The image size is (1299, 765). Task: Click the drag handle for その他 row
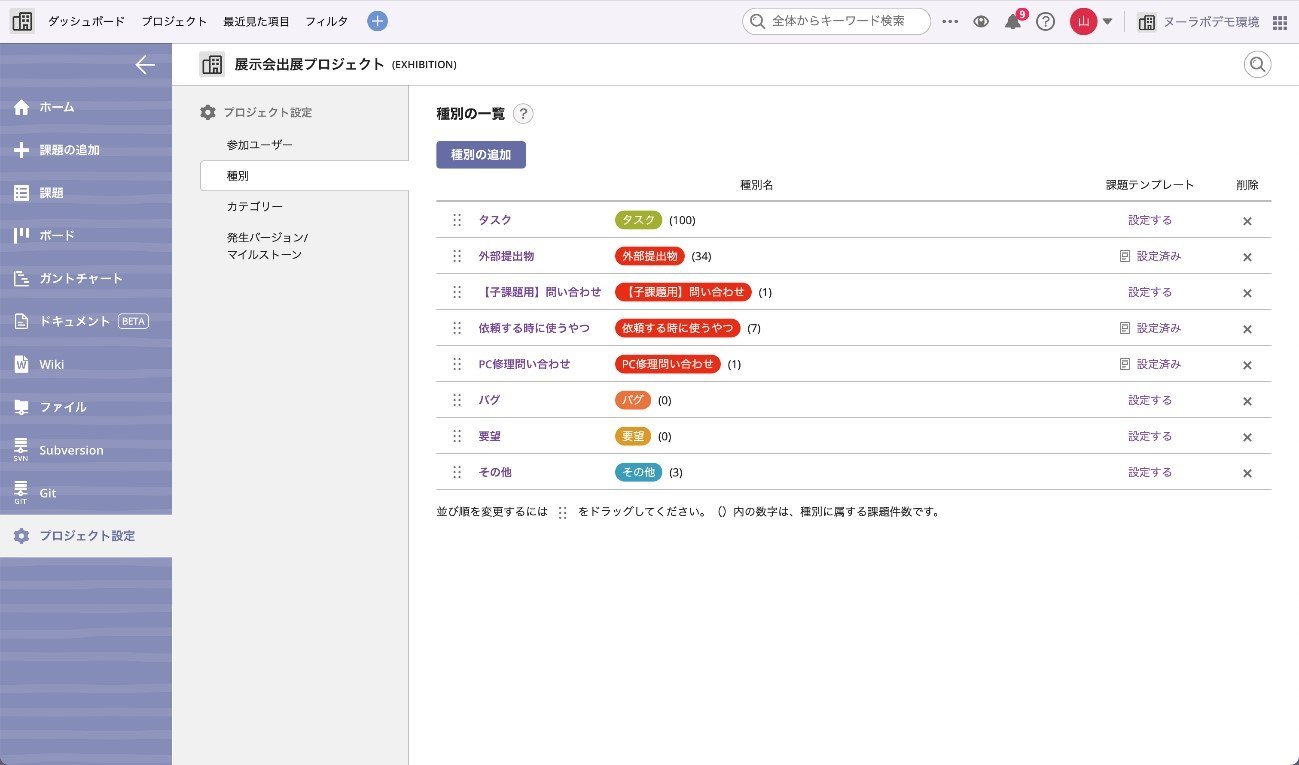[x=457, y=472]
